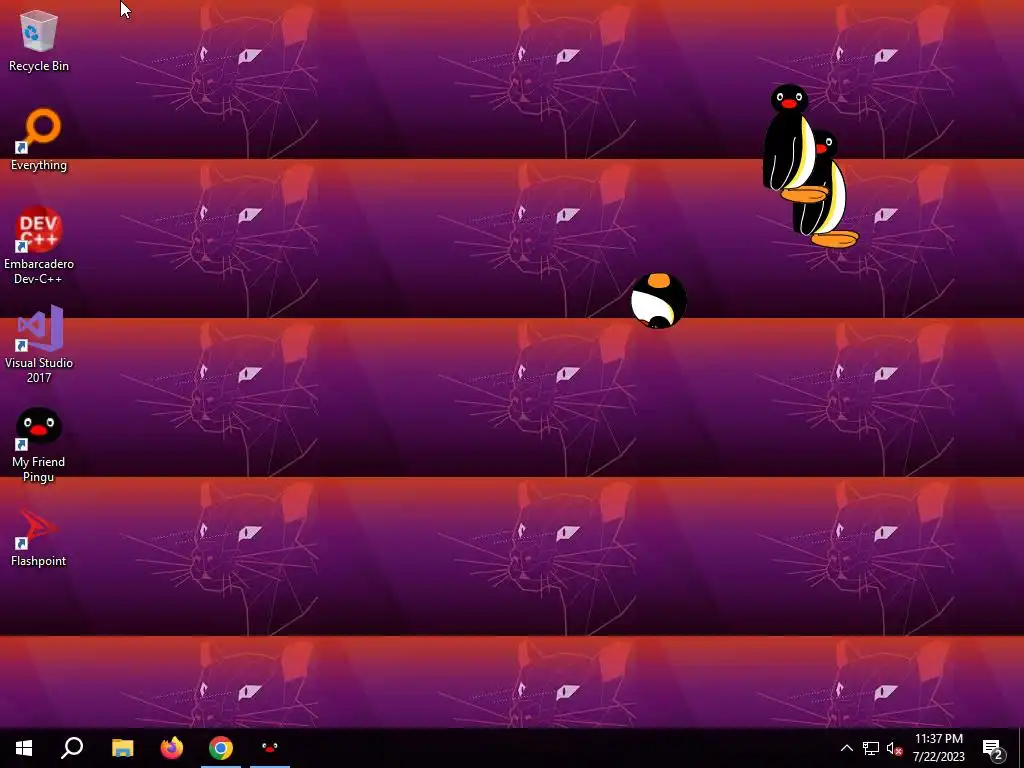Open the network status tray icon
Image resolution: width=1024 pixels, height=768 pixels.
coord(871,748)
